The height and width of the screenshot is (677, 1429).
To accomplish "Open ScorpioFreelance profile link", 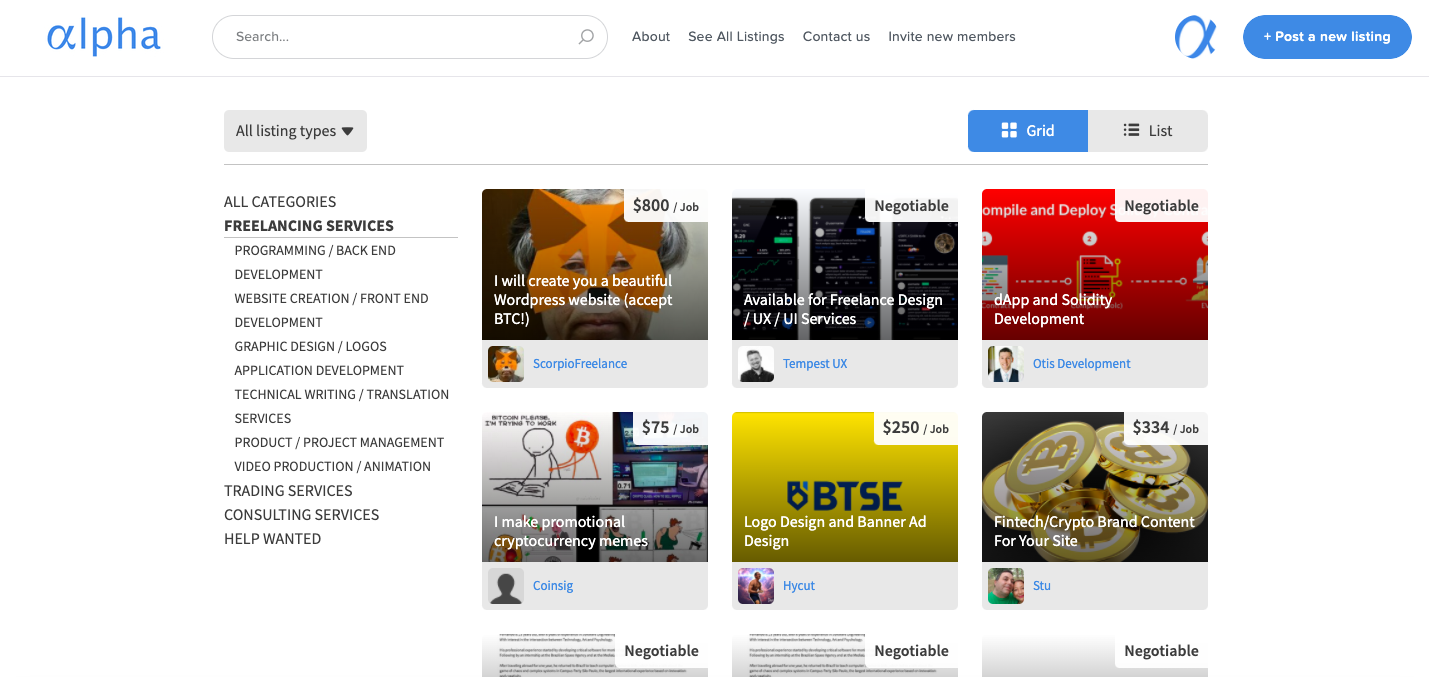I will click(580, 364).
